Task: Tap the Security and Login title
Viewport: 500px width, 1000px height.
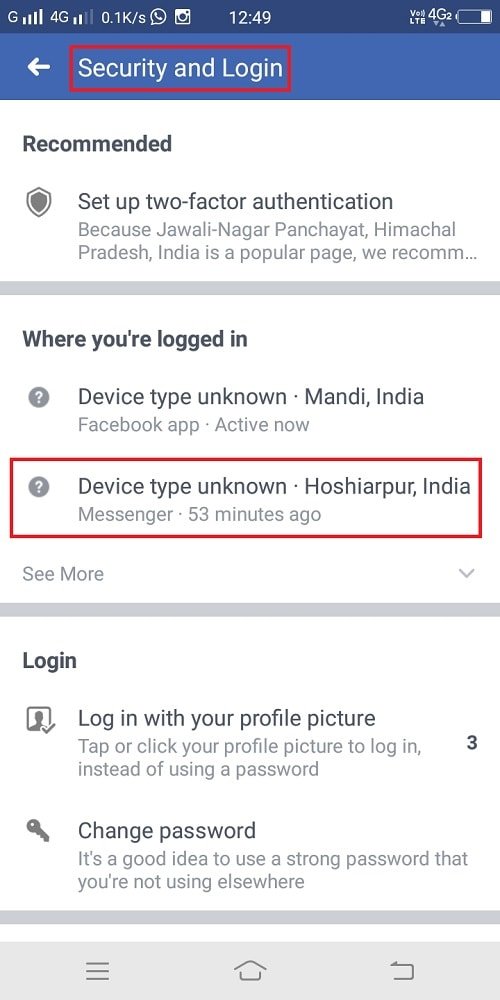Action: (x=180, y=67)
